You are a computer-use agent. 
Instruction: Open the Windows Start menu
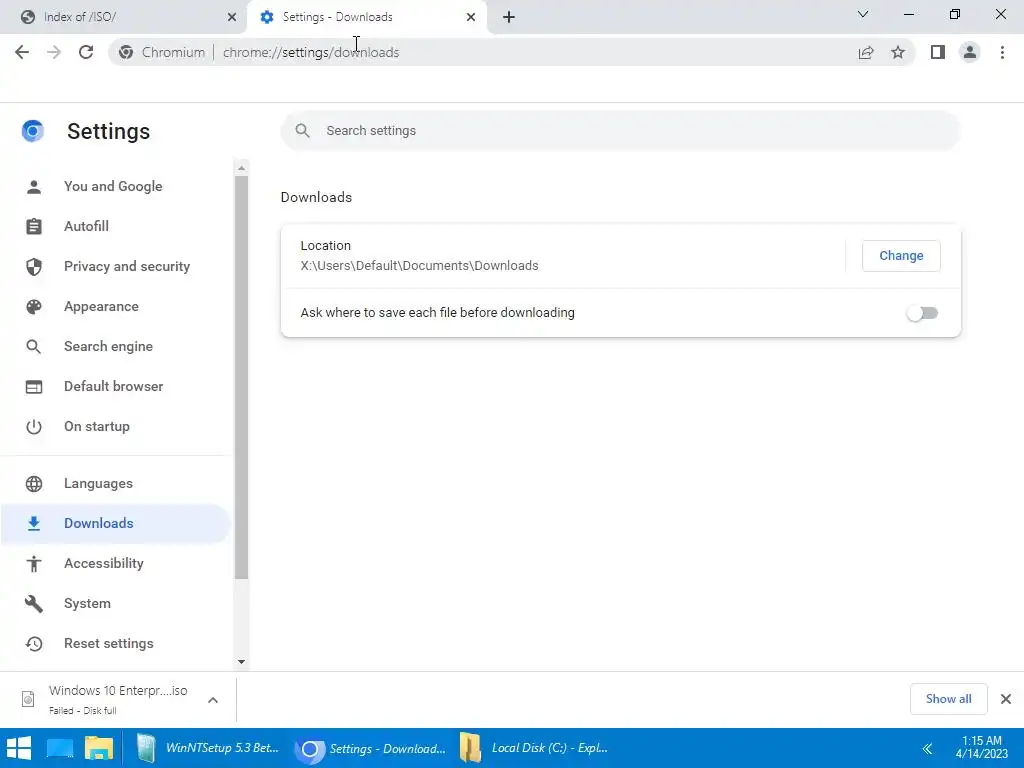19,748
